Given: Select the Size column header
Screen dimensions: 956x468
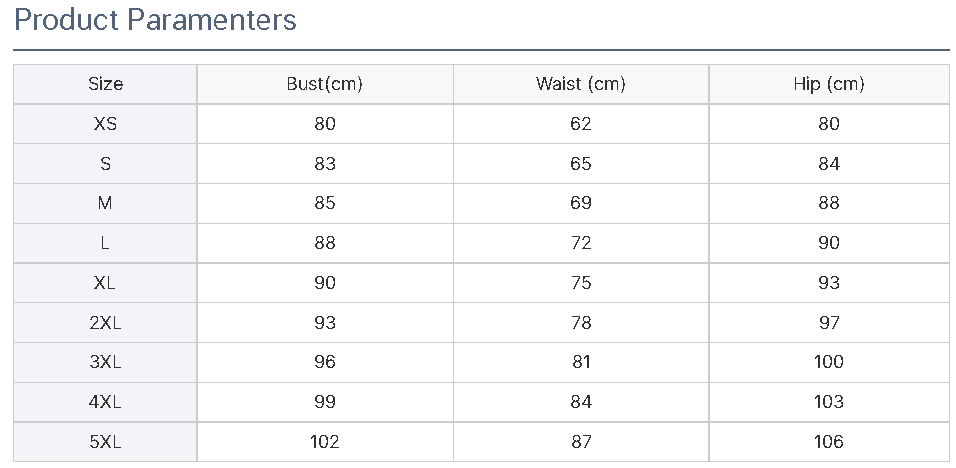Looking at the screenshot, I should [x=105, y=84].
